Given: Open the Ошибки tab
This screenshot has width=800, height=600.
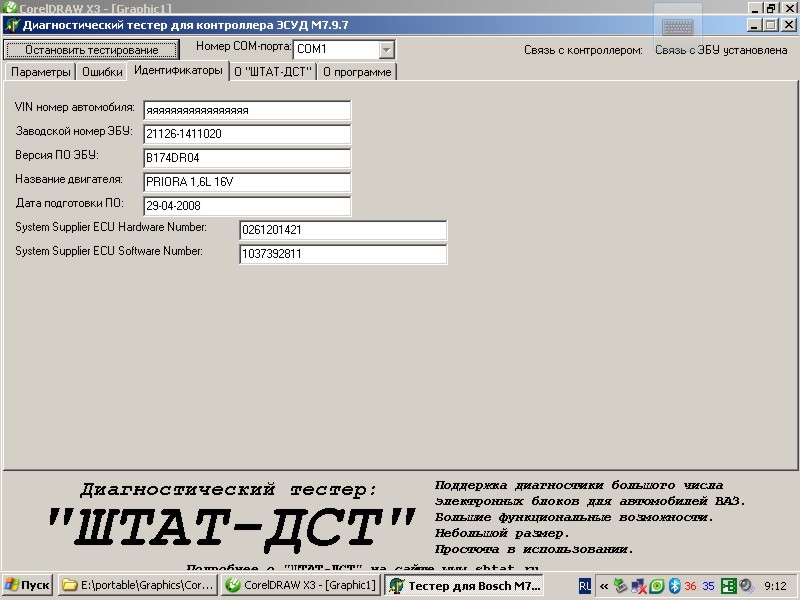Looking at the screenshot, I should (102, 72).
